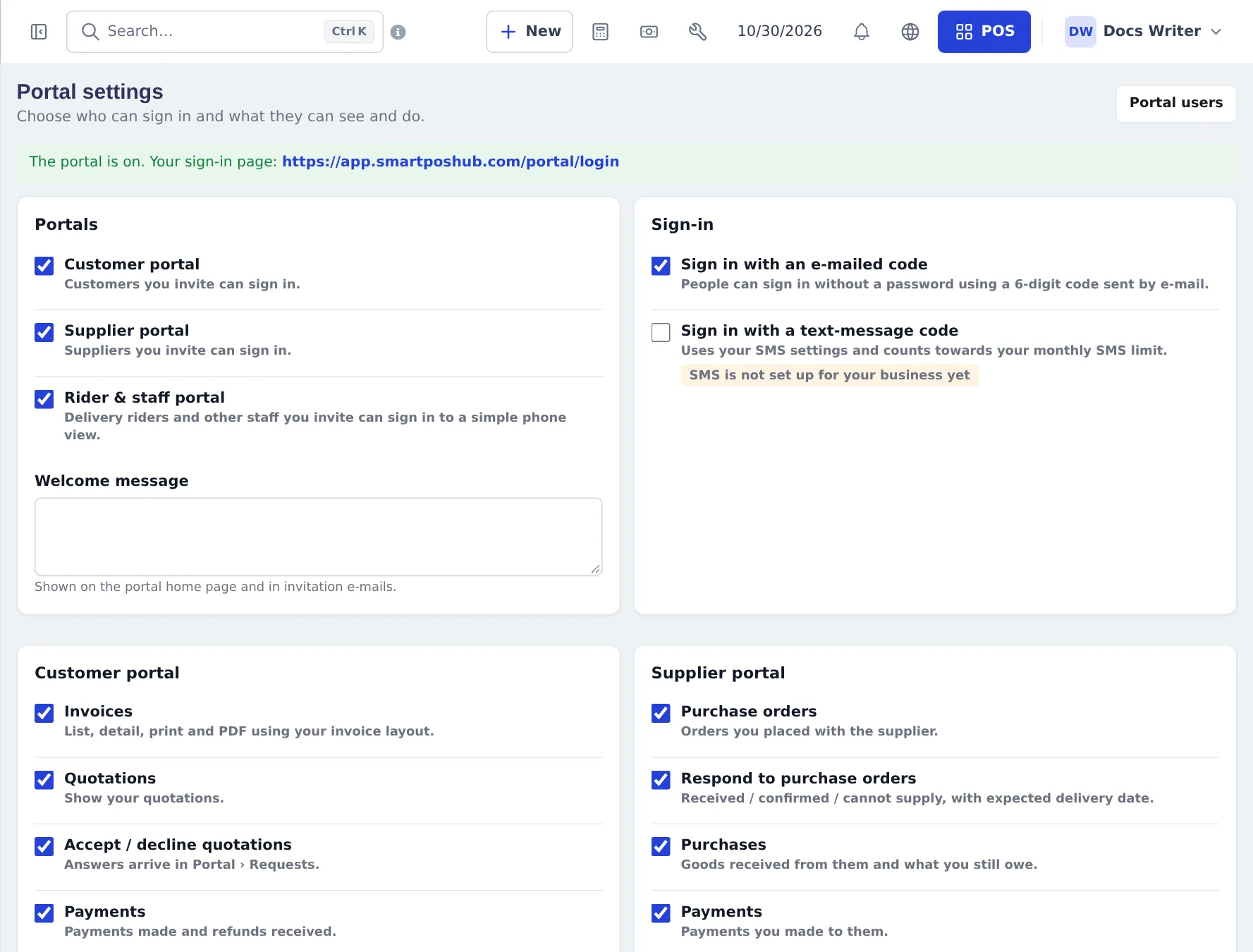Click the search magnifier icon
This screenshot has width=1253, height=952.
click(x=90, y=32)
